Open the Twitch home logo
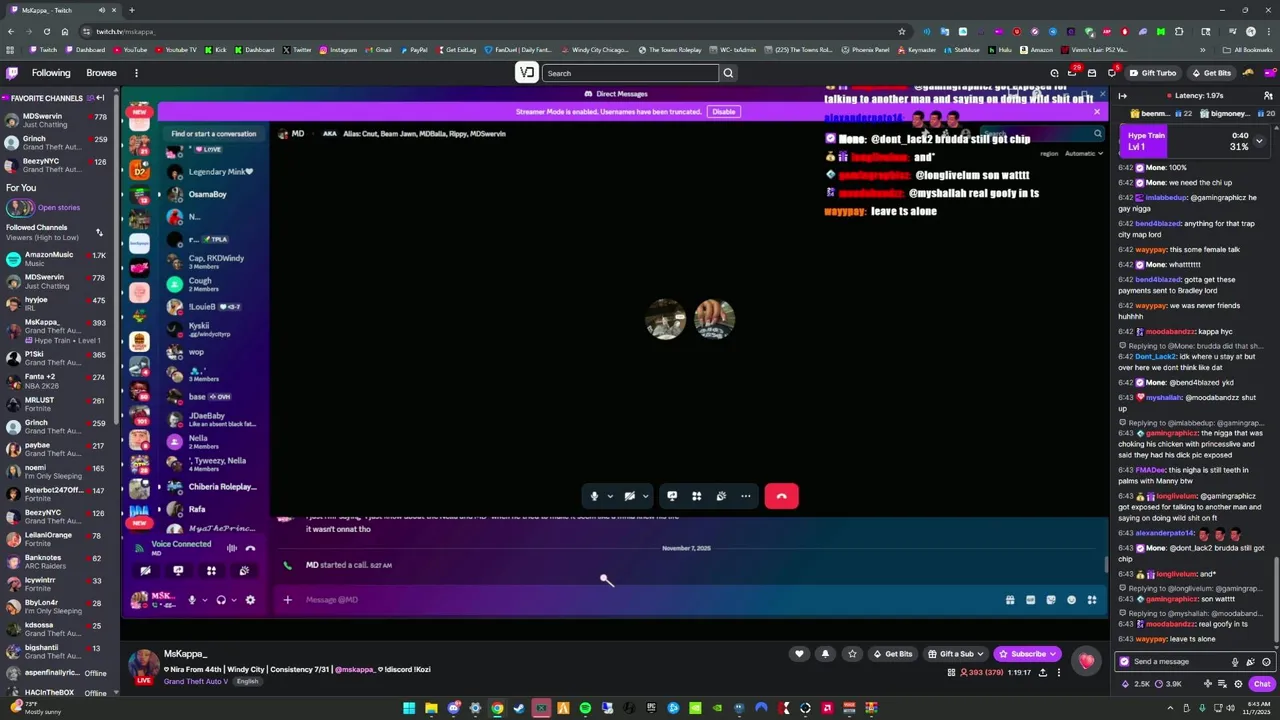The image size is (1280, 720). point(12,73)
